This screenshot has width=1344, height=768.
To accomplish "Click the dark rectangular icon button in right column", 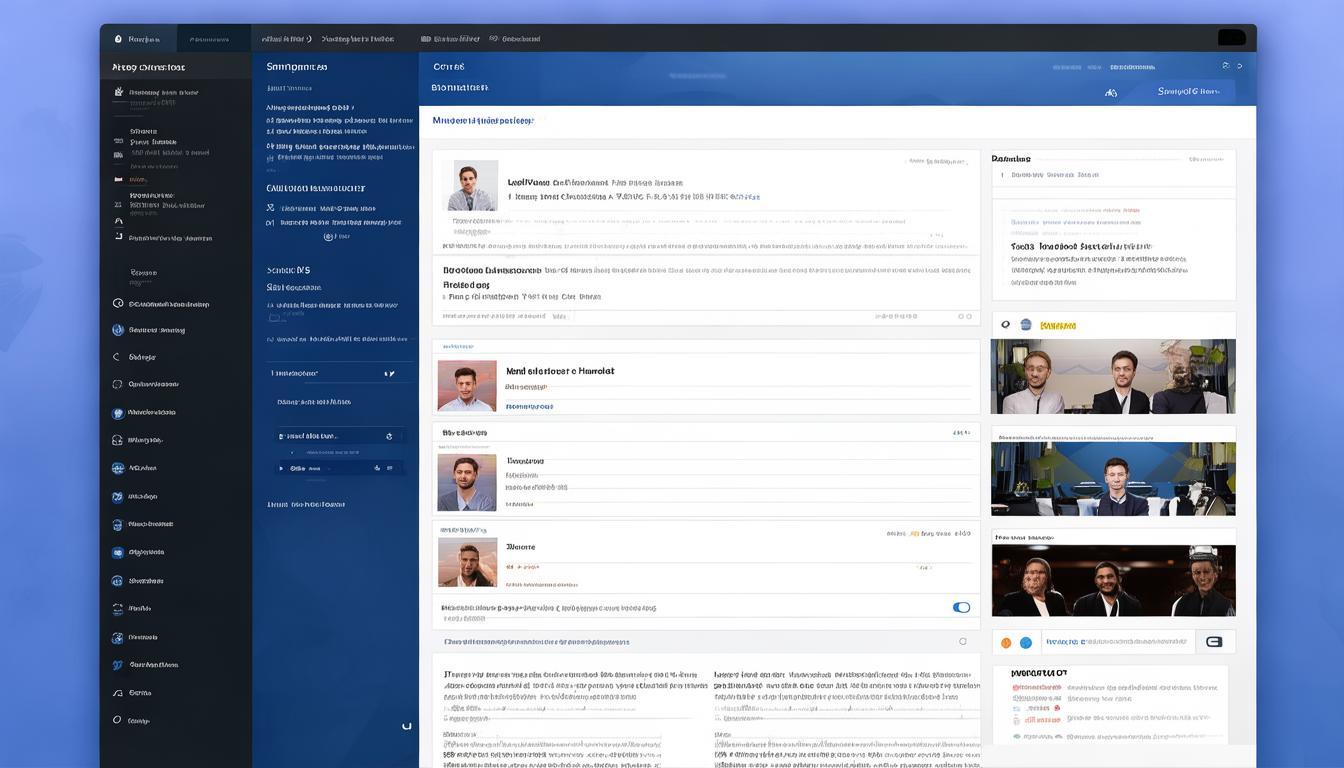I will 1214,642.
